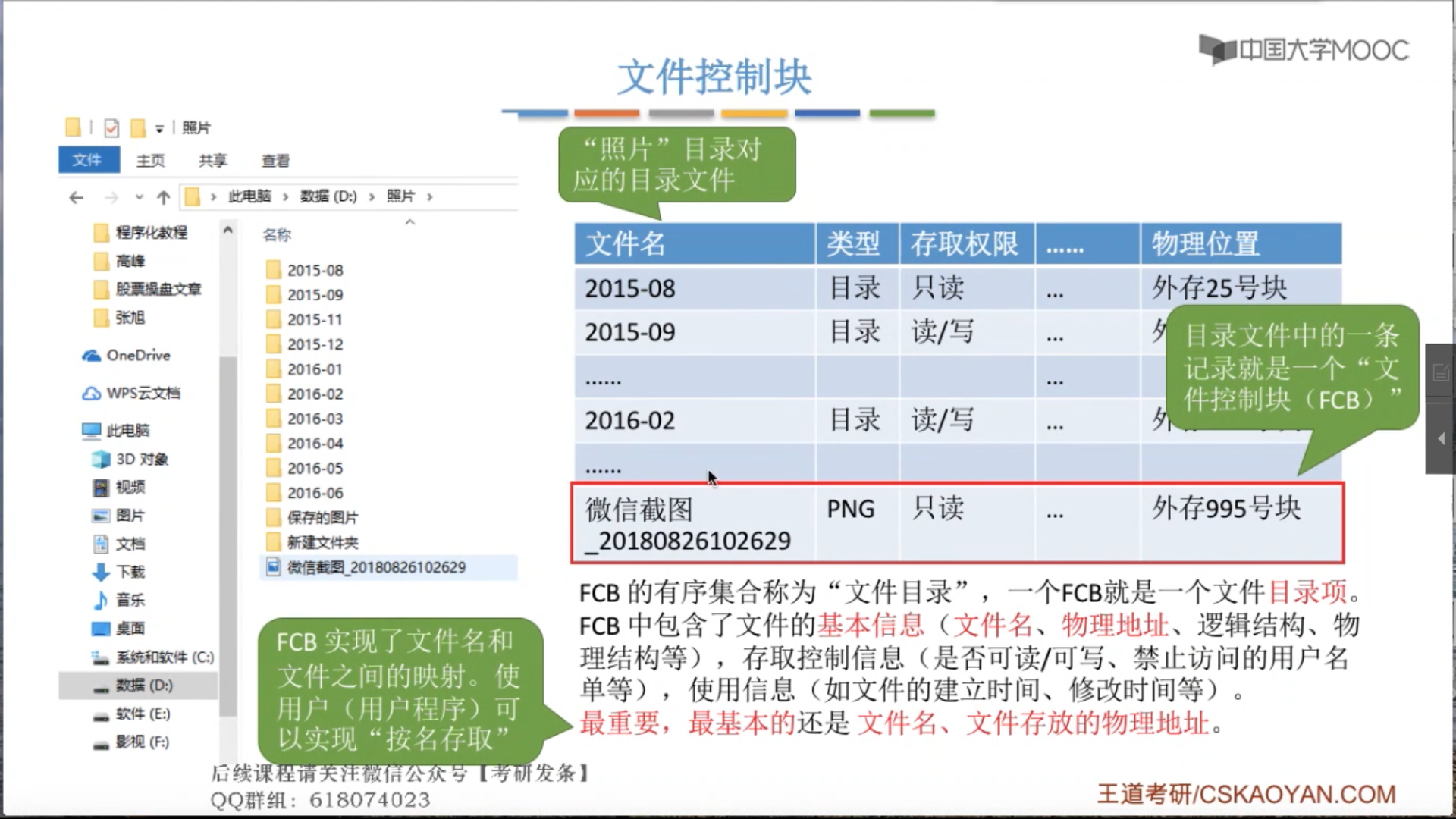Click the sort arrow above the file list
The height and width of the screenshot is (819, 1456).
409,222
